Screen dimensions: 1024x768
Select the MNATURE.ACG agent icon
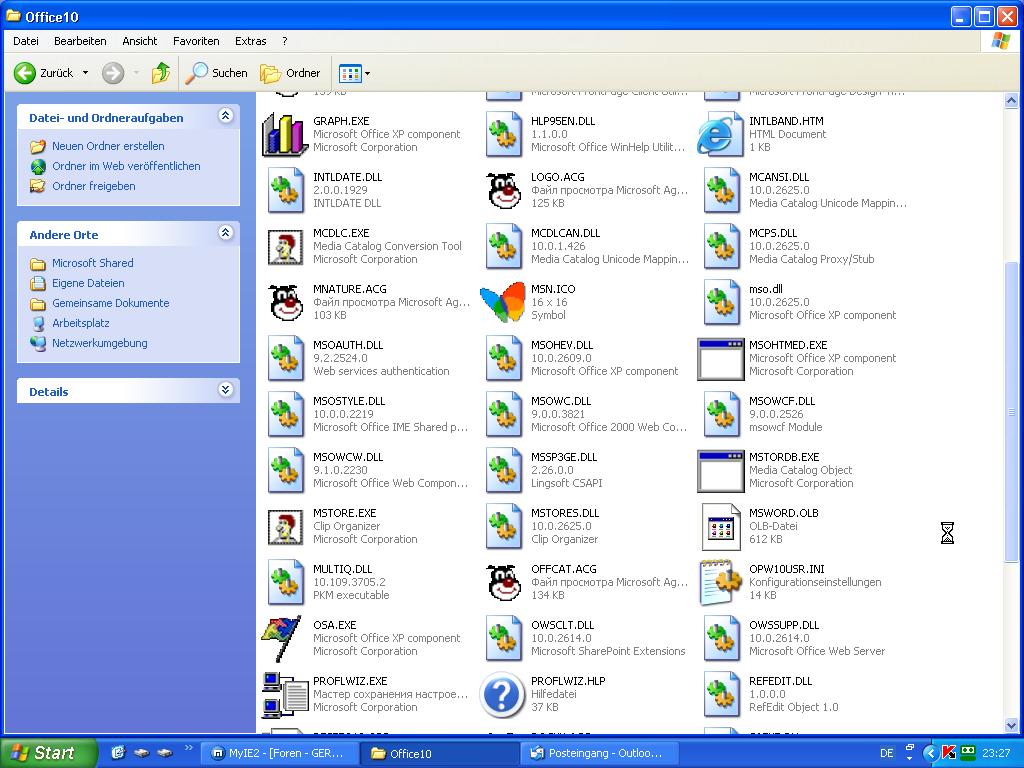pos(285,302)
